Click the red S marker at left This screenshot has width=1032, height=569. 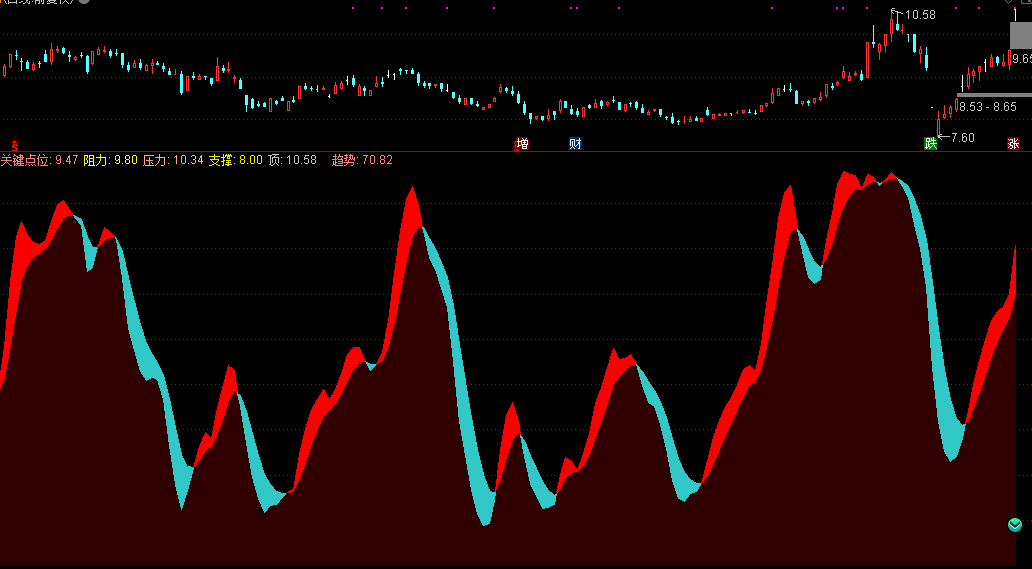pos(14,144)
